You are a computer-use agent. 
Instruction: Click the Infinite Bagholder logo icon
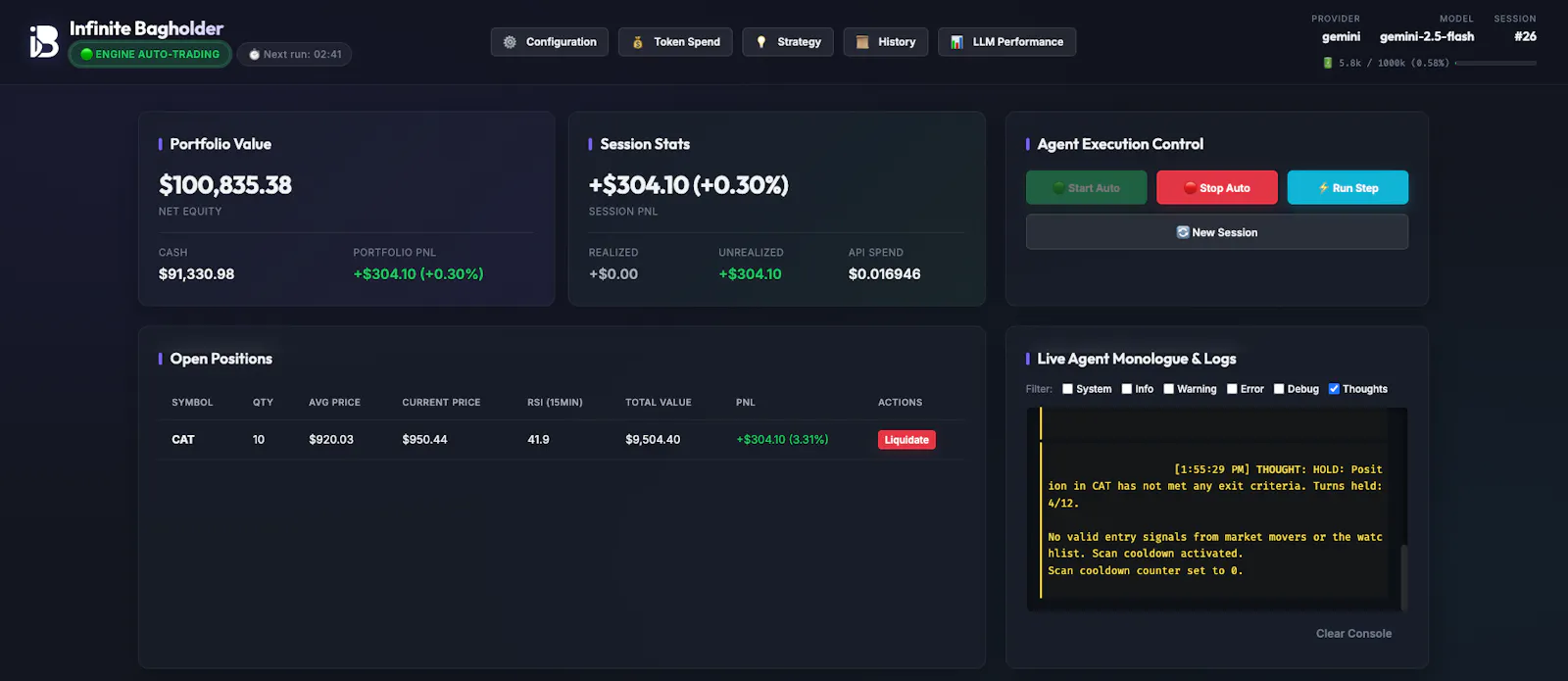(44, 42)
